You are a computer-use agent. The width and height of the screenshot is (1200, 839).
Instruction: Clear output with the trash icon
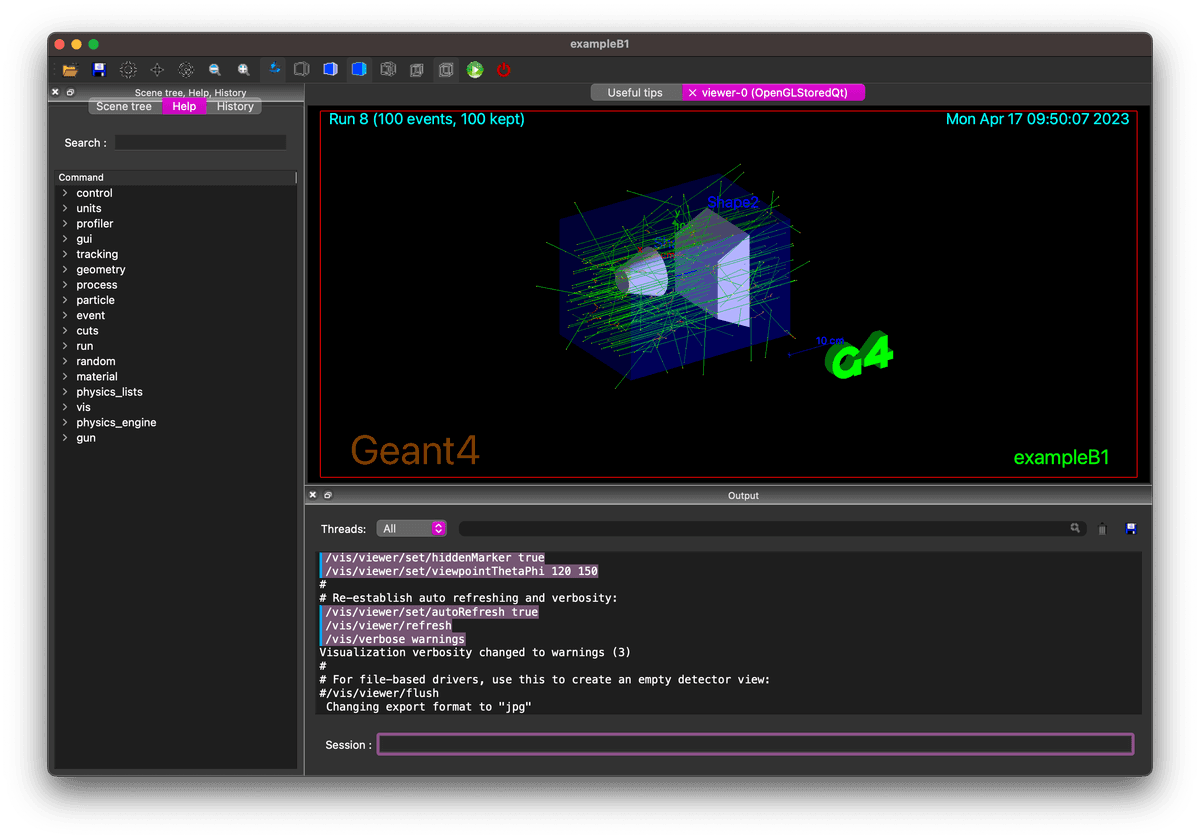[1102, 529]
